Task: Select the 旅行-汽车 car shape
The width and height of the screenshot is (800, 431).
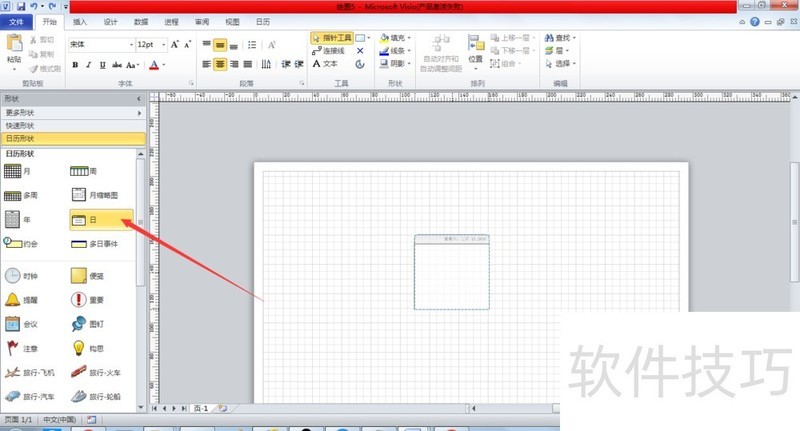Action: 29,396
